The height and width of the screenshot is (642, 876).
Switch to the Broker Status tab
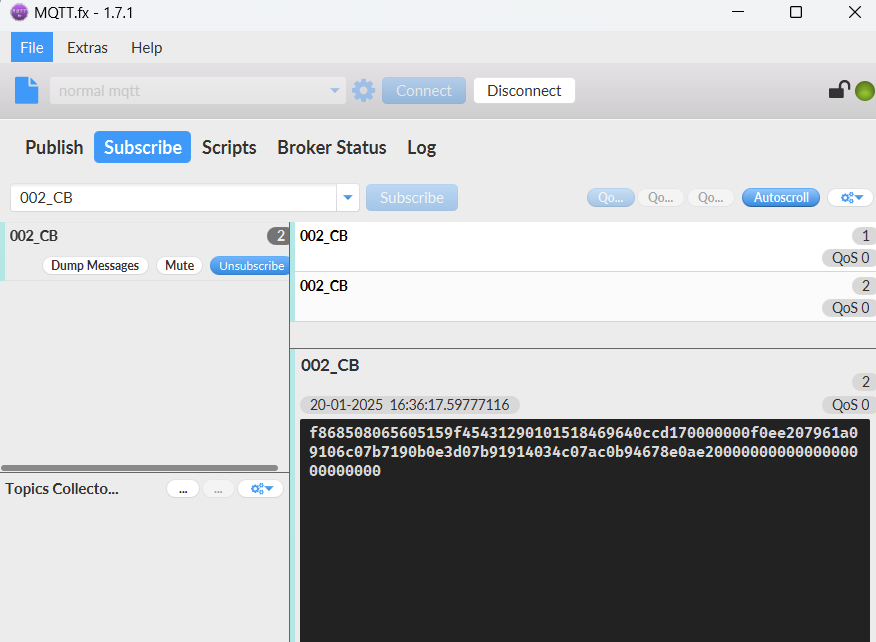332,147
